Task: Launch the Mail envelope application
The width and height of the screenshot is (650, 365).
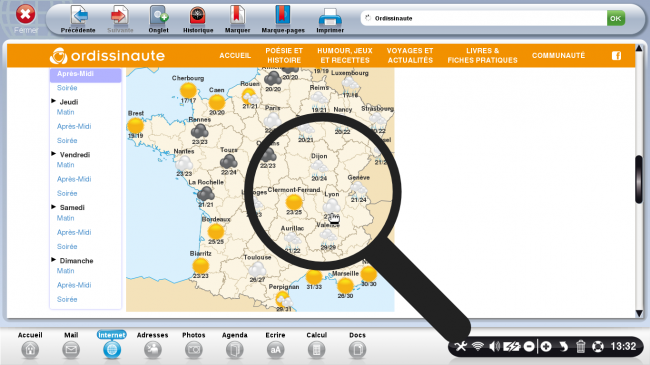Action: click(71, 350)
